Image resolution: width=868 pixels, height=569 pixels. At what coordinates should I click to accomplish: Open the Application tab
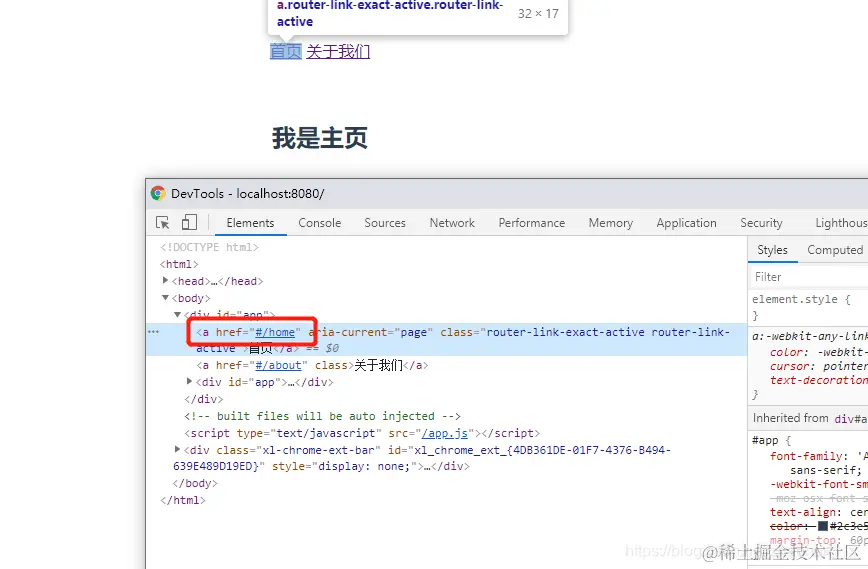click(686, 223)
